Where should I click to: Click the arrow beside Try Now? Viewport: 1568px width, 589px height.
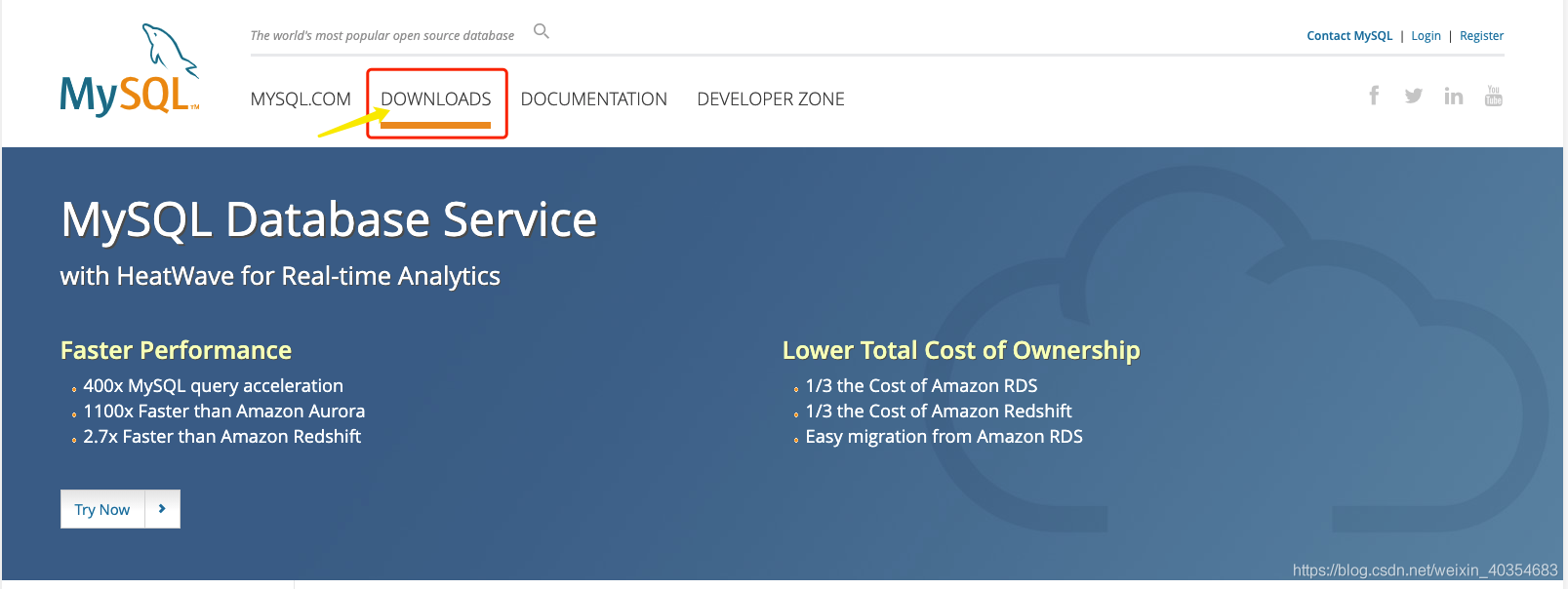point(162,509)
